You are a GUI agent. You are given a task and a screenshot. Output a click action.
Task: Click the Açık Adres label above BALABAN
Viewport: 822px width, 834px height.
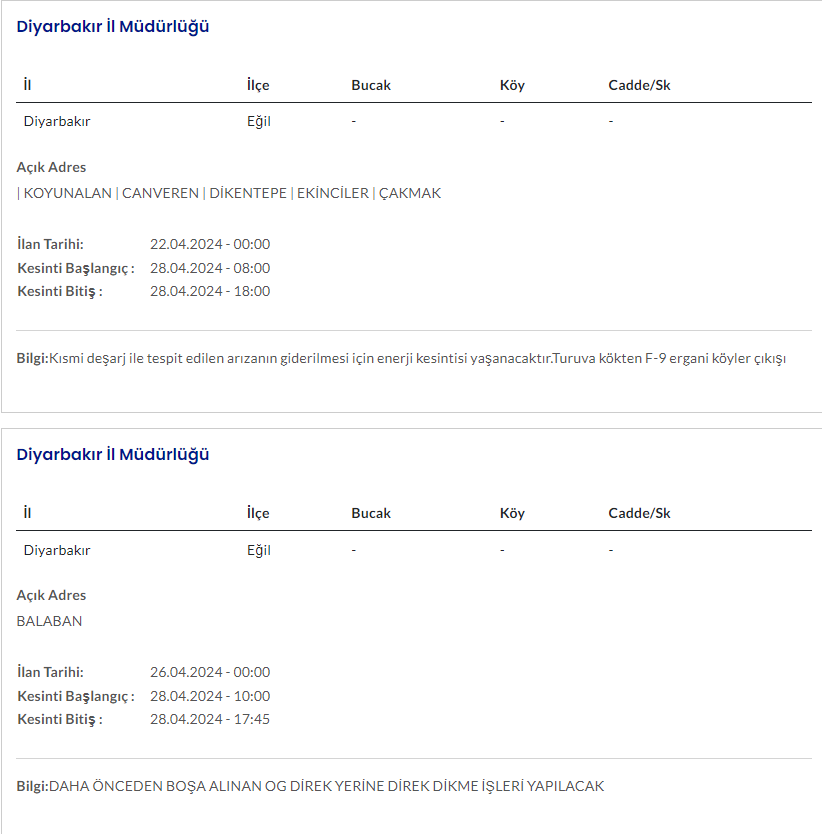pyautogui.click(x=52, y=595)
